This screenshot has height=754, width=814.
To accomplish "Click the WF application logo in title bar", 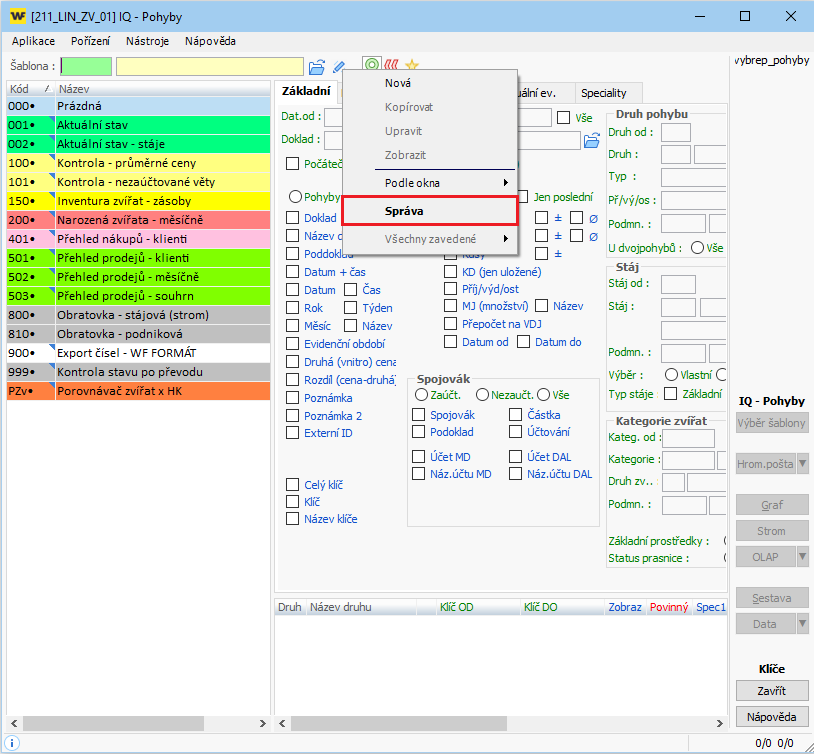I will pos(18,16).
